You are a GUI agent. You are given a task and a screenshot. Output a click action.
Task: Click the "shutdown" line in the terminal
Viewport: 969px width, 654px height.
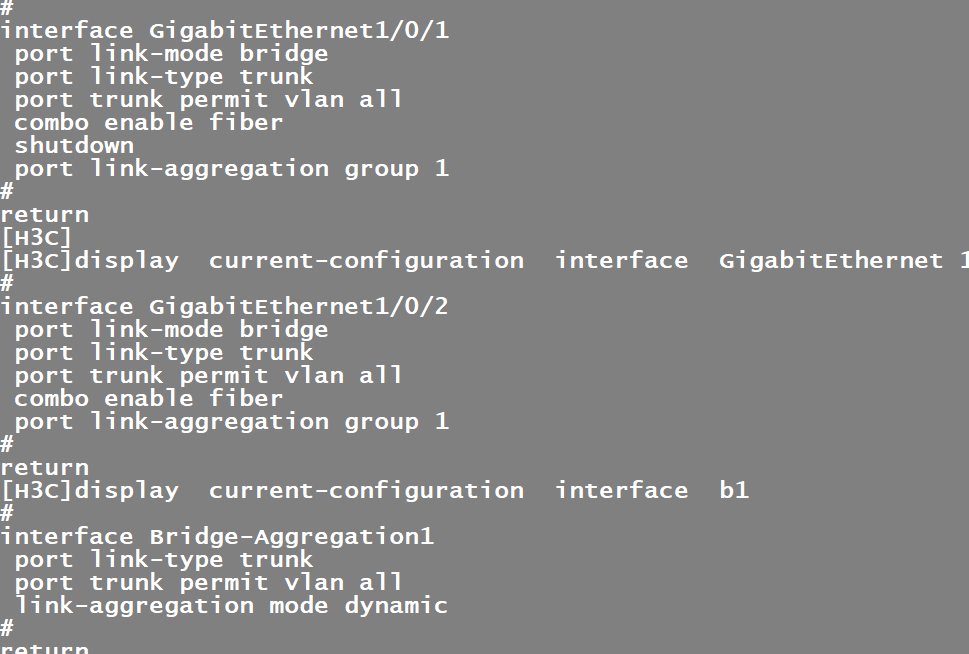(73, 146)
